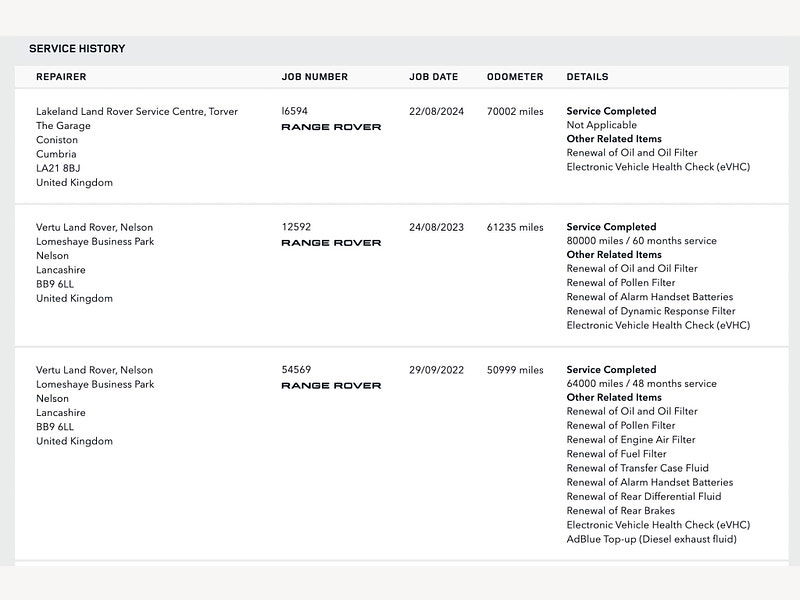
Task: Select the JOB NUMBER column header
Action: point(315,77)
